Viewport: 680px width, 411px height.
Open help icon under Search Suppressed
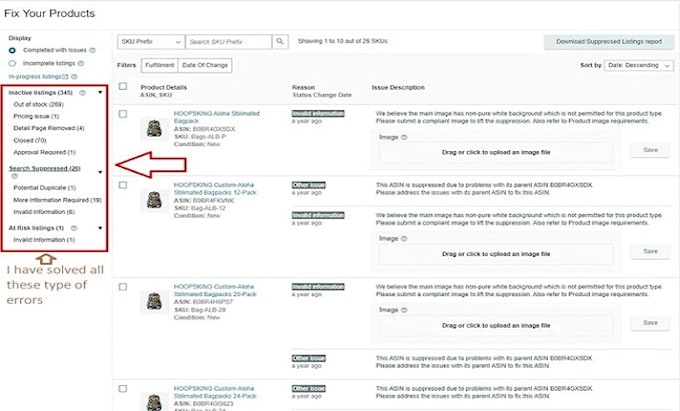click(x=14, y=176)
